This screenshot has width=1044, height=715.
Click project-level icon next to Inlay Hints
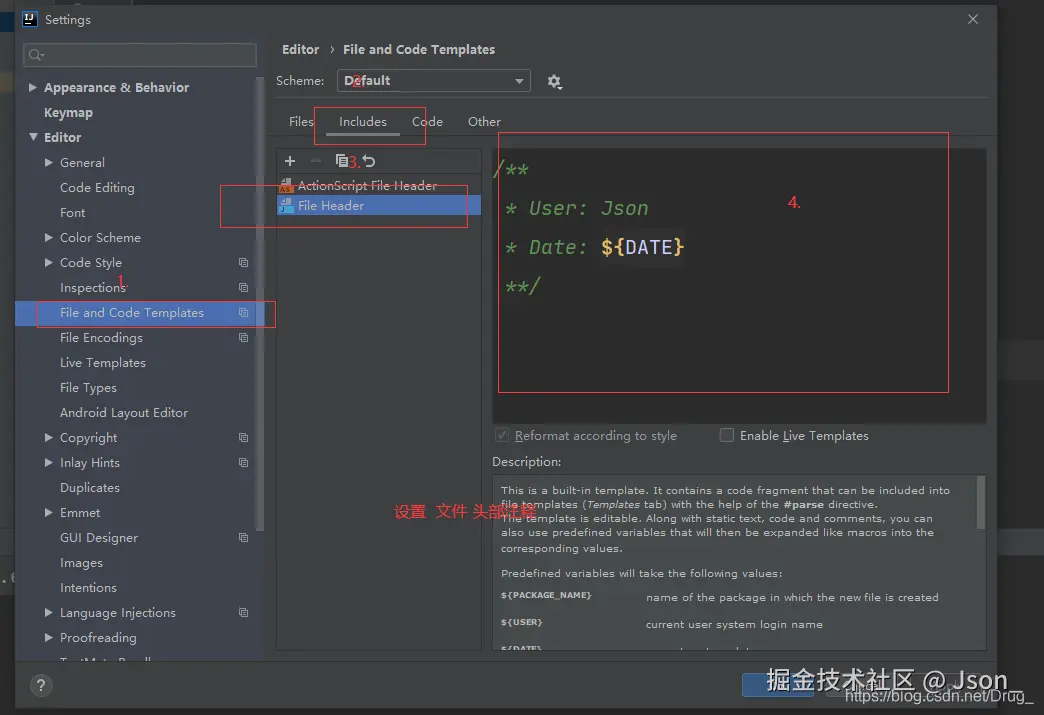point(244,463)
